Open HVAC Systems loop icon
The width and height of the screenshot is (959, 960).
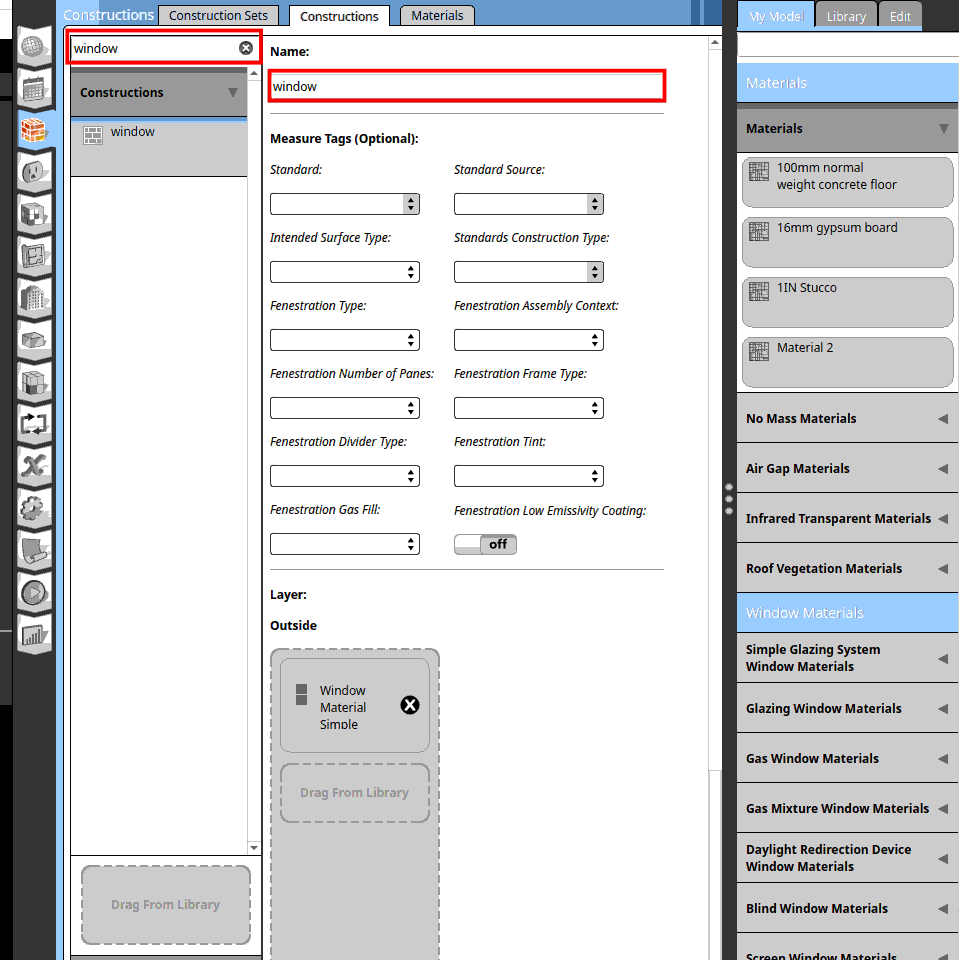(34, 424)
